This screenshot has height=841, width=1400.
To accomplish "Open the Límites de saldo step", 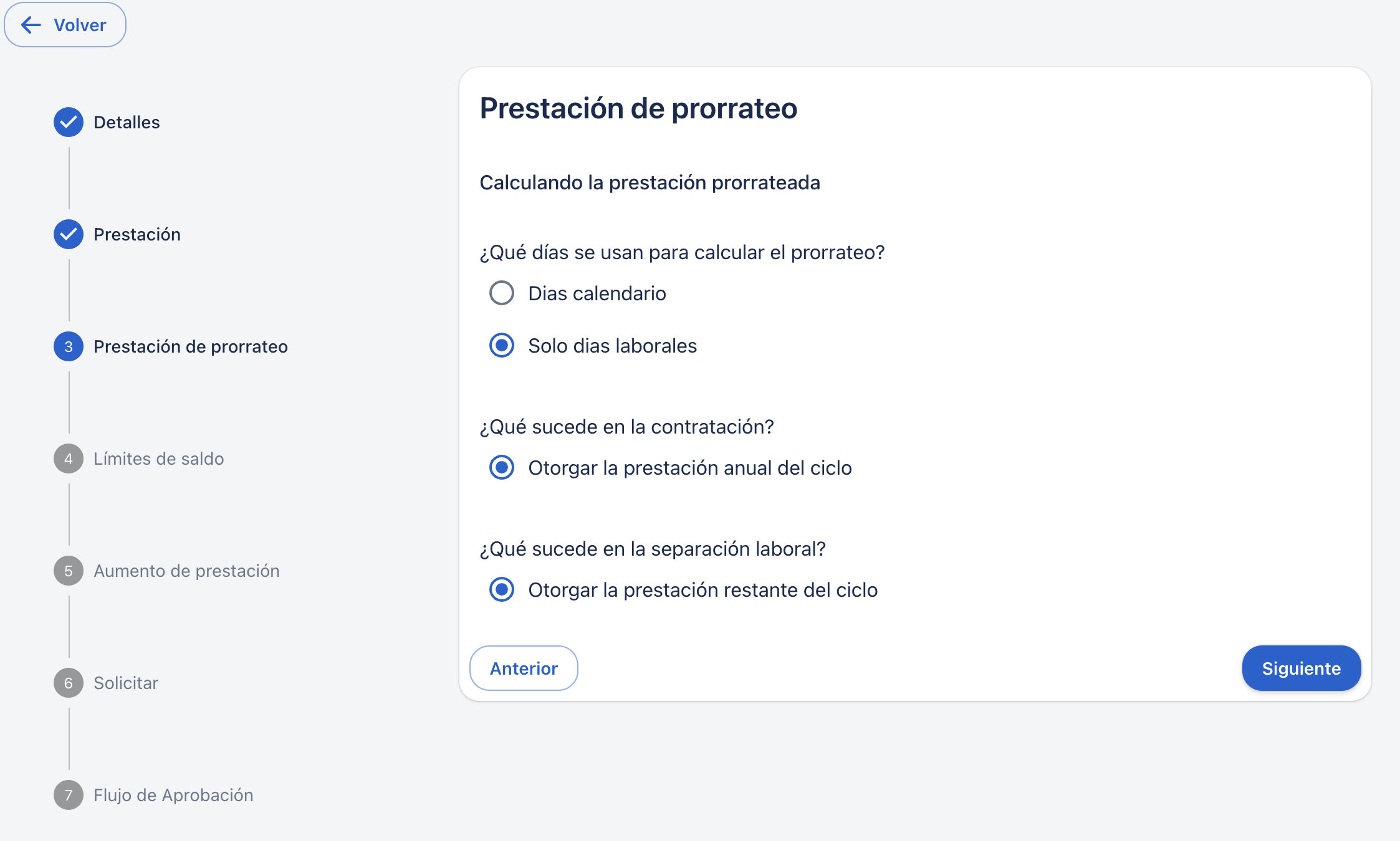I will [x=158, y=459].
